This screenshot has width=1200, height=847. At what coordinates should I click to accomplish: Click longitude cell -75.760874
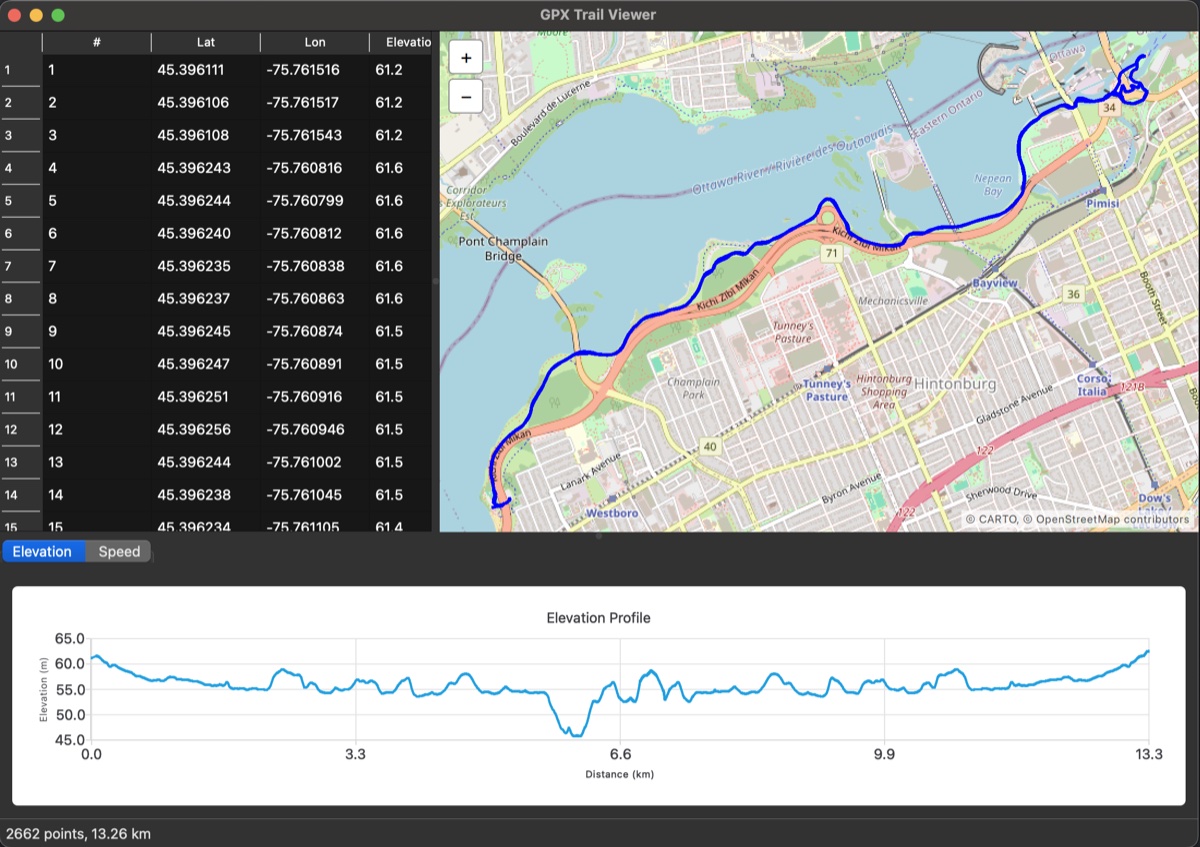pyautogui.click(x=315, y=331)
